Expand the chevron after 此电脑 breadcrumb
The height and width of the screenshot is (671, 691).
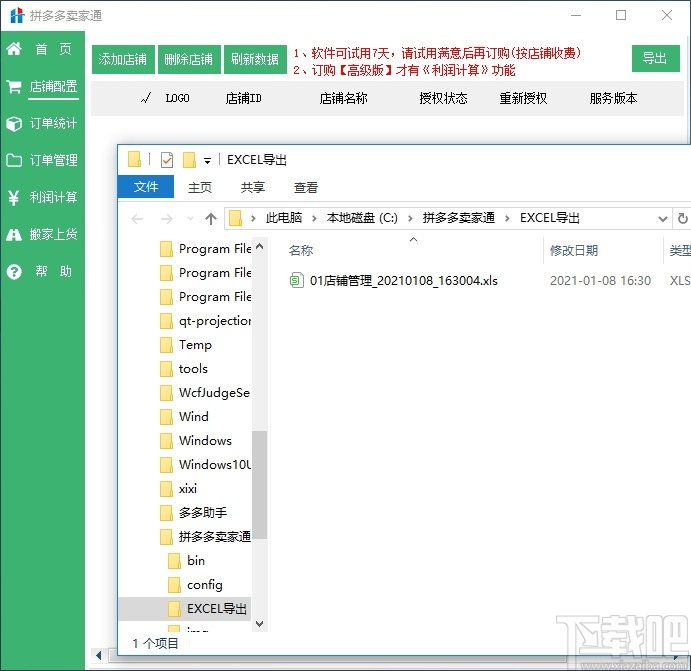click(x=314, y=219)
